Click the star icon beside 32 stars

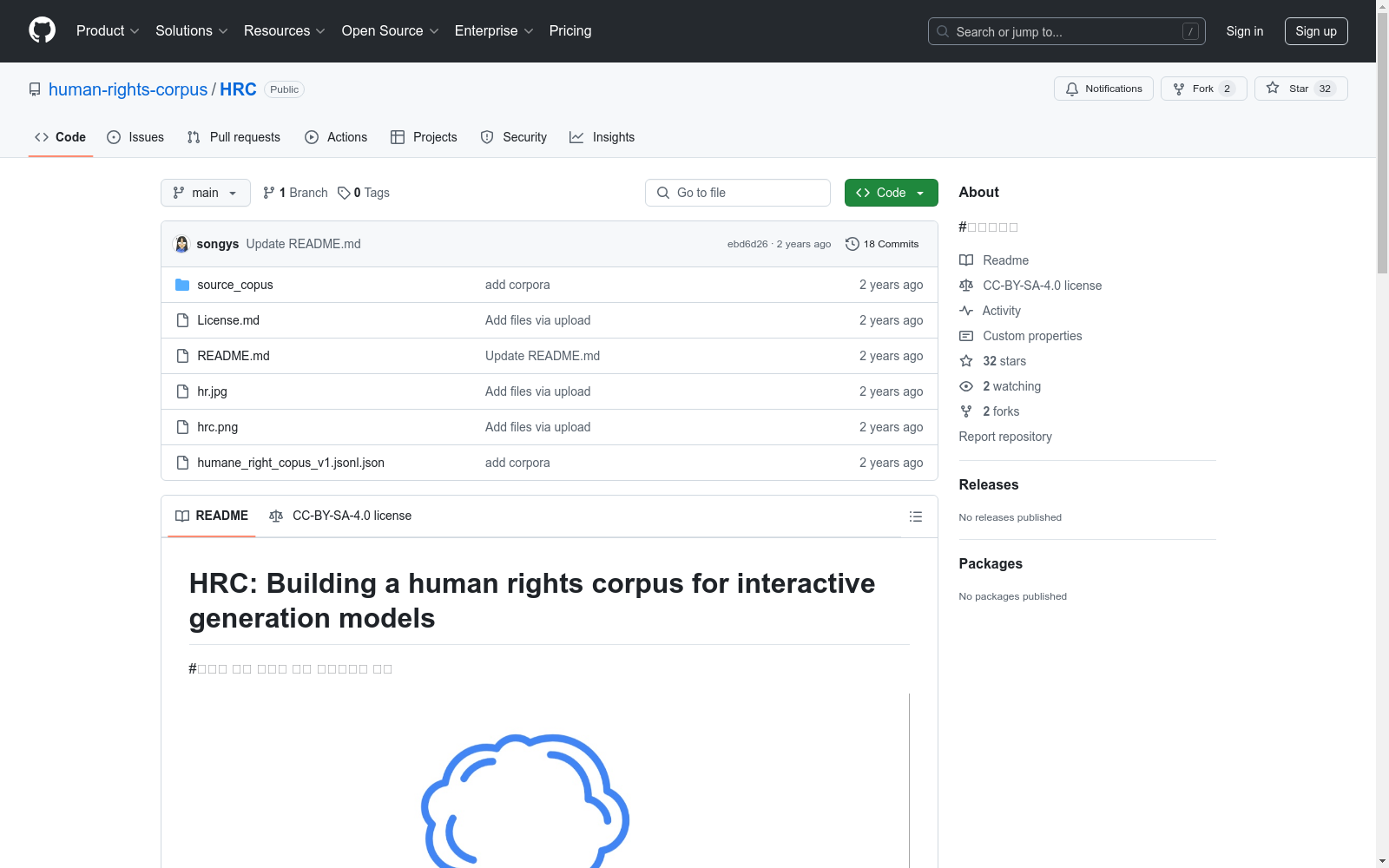point(966,361)
